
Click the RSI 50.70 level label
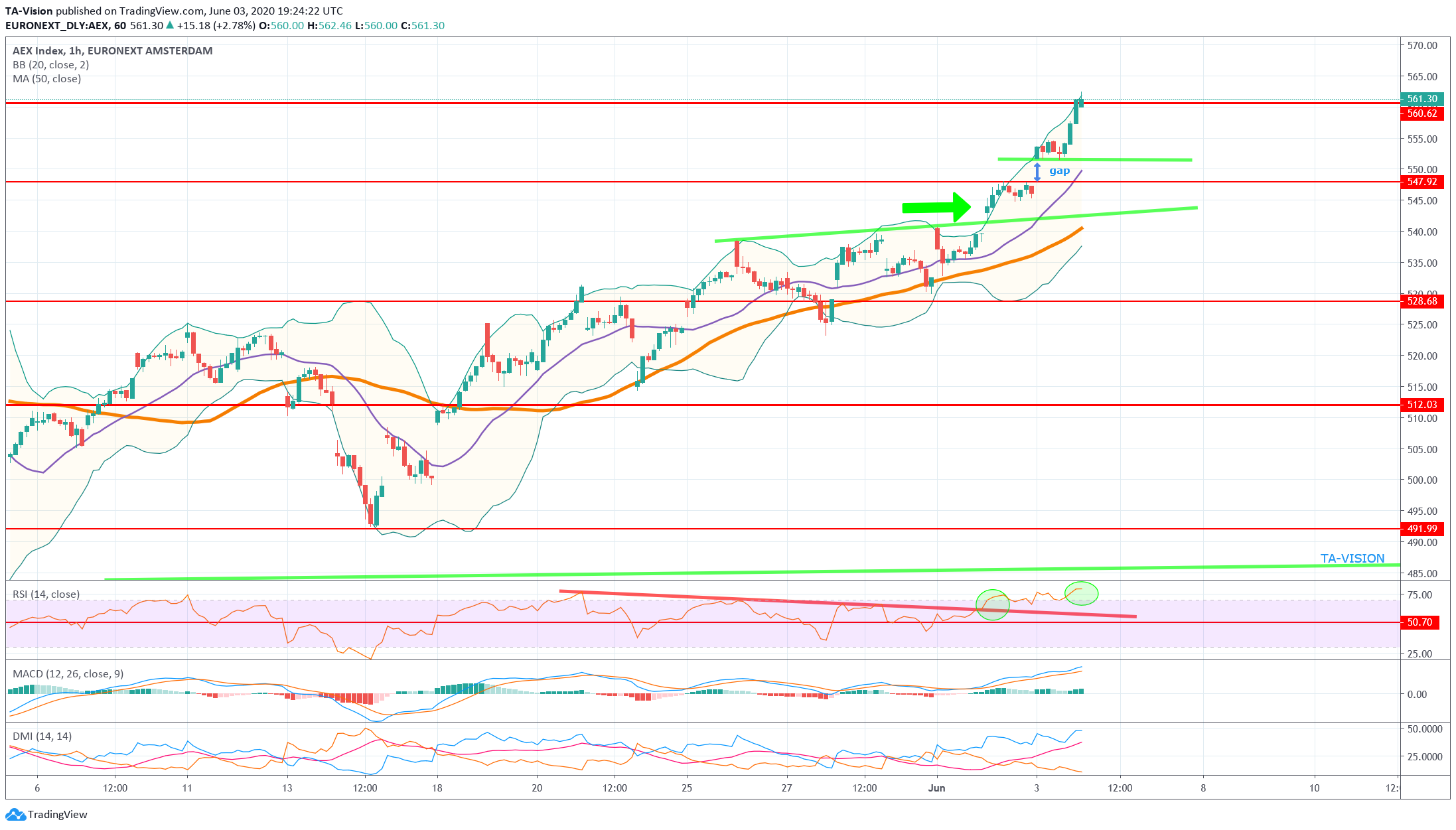tap(1420, 622)
